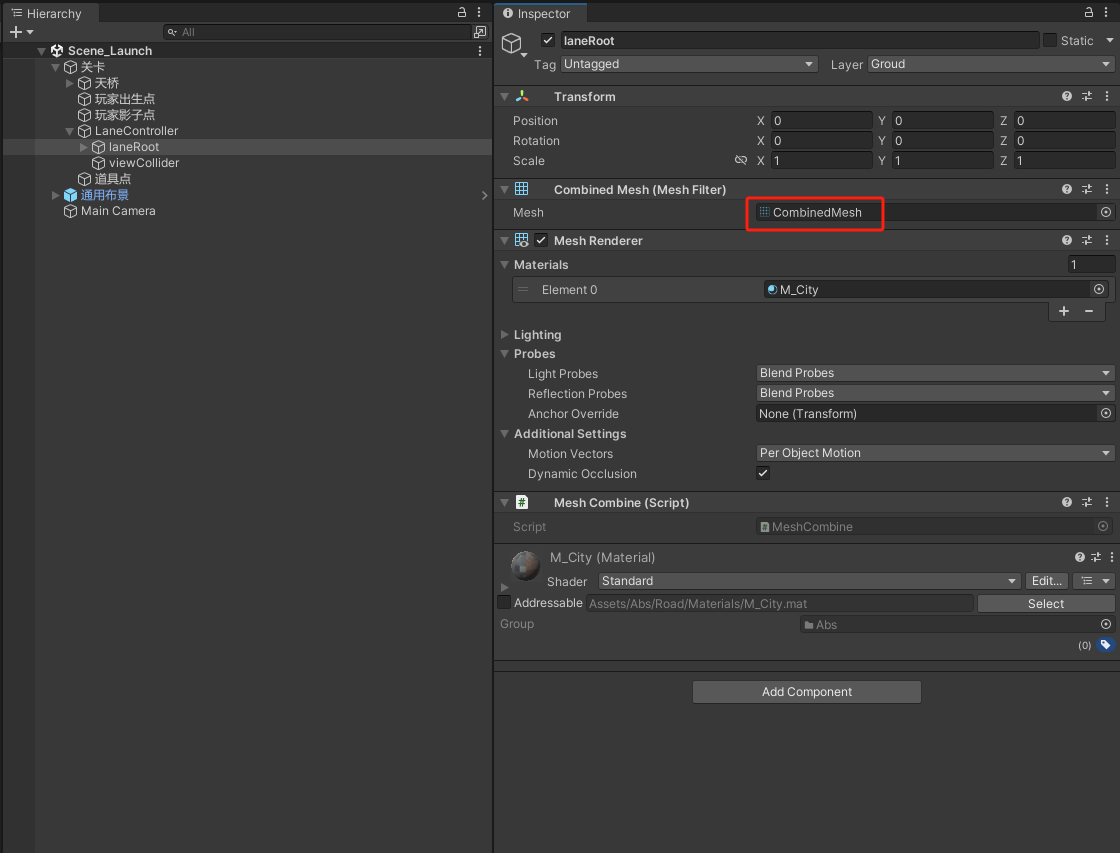Screen dimensions: 1120x853
Task: Select Main Camera in the Hierarchy
Action: tap(118, 211)
